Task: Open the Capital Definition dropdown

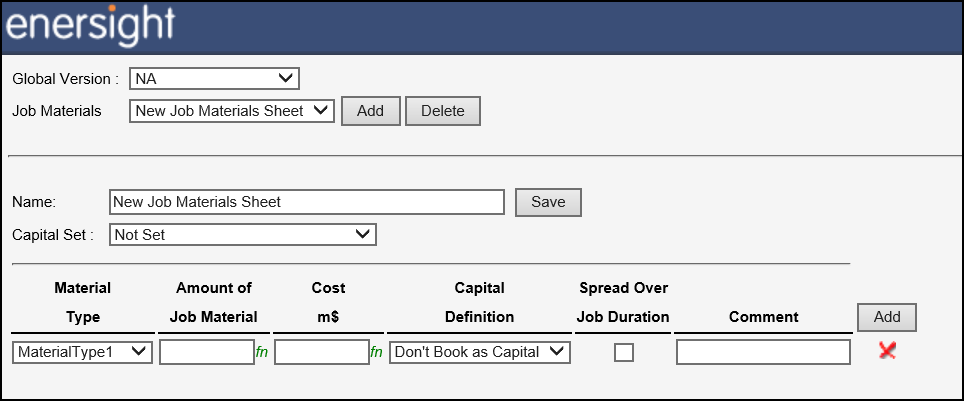Action: point(480,352)
